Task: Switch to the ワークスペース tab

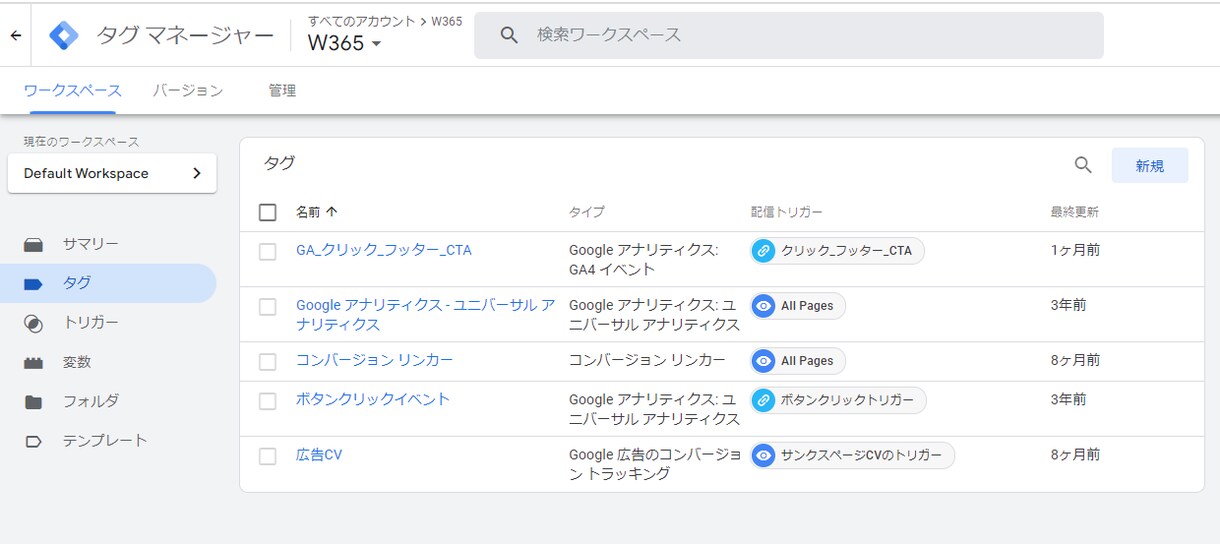Action: (72, 91)
